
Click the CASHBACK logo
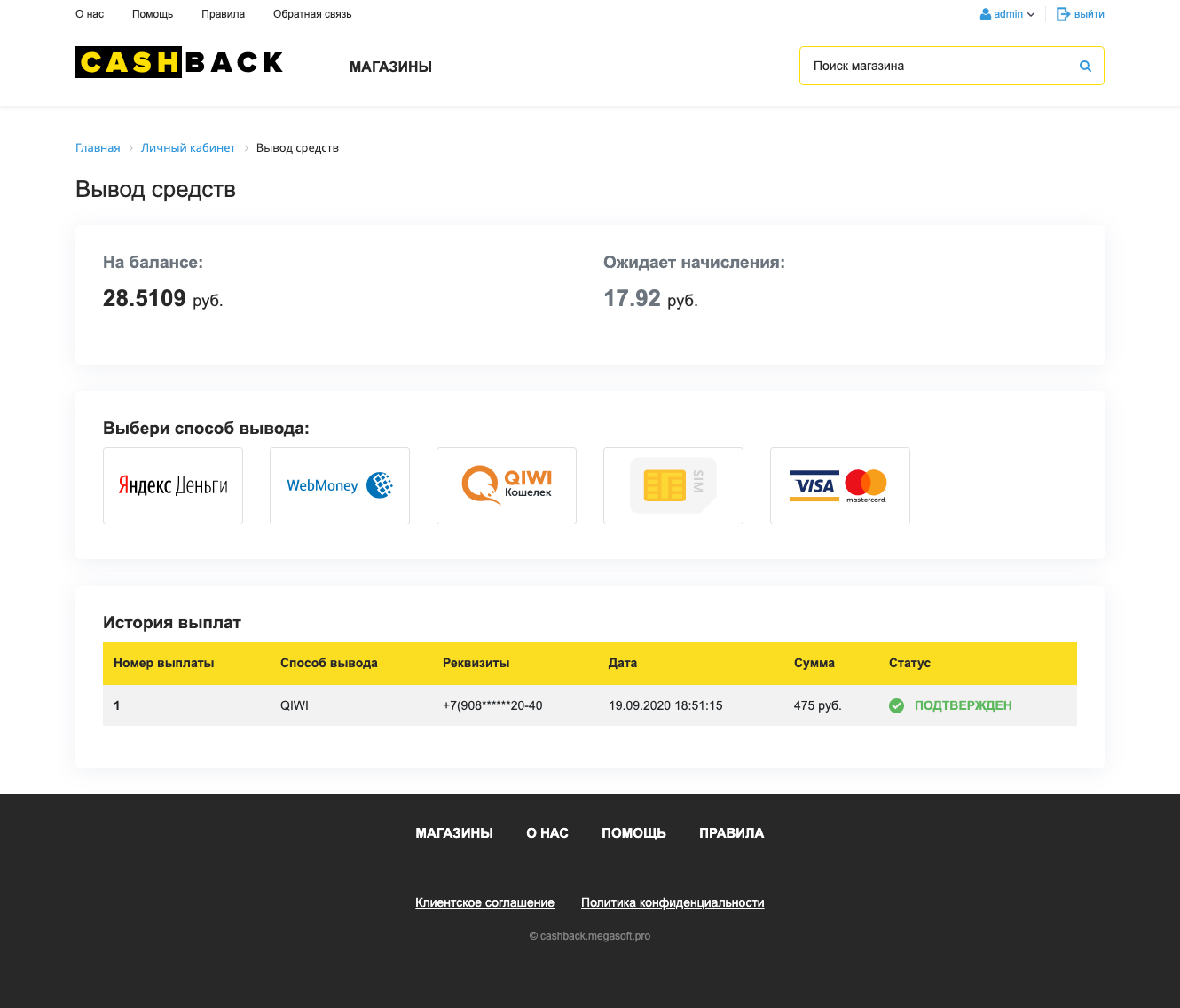pos(179,62)
